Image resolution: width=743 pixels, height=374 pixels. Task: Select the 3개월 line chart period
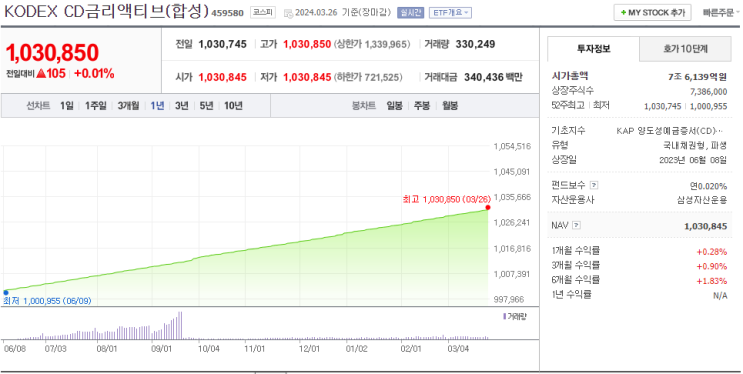pyautogui.click(x=128, y=106)
